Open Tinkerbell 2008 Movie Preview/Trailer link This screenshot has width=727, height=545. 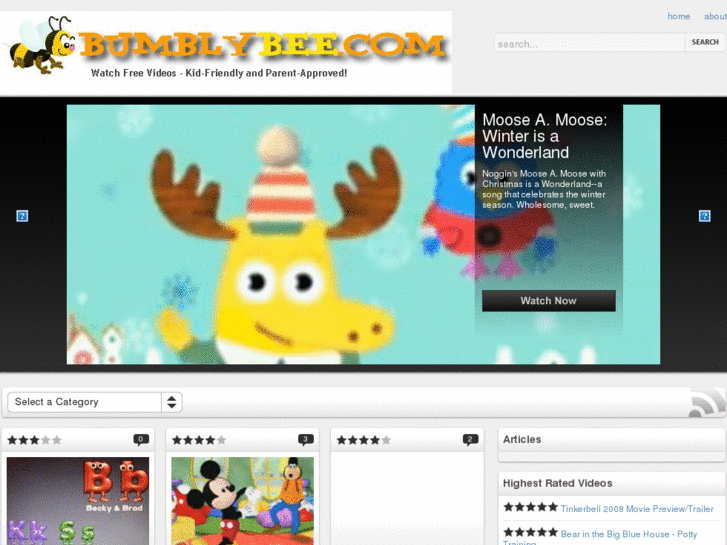pos(637,509)
